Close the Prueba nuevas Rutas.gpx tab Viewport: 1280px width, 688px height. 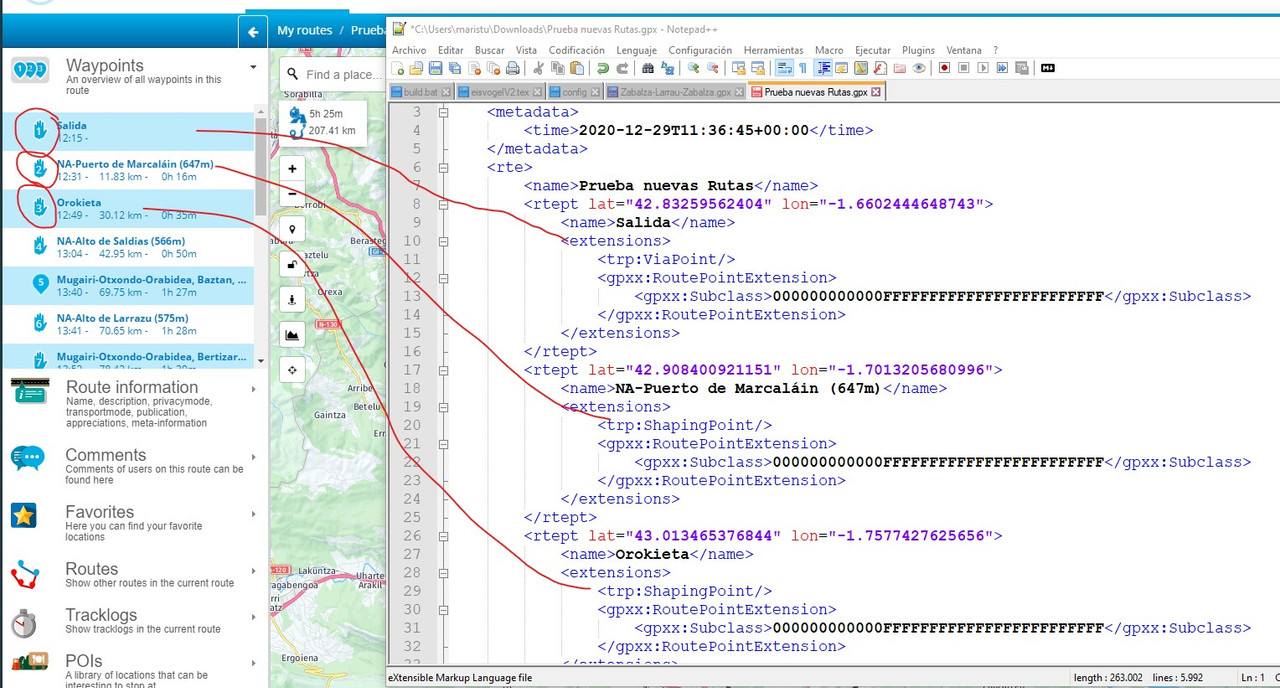(x=877, y=92)
